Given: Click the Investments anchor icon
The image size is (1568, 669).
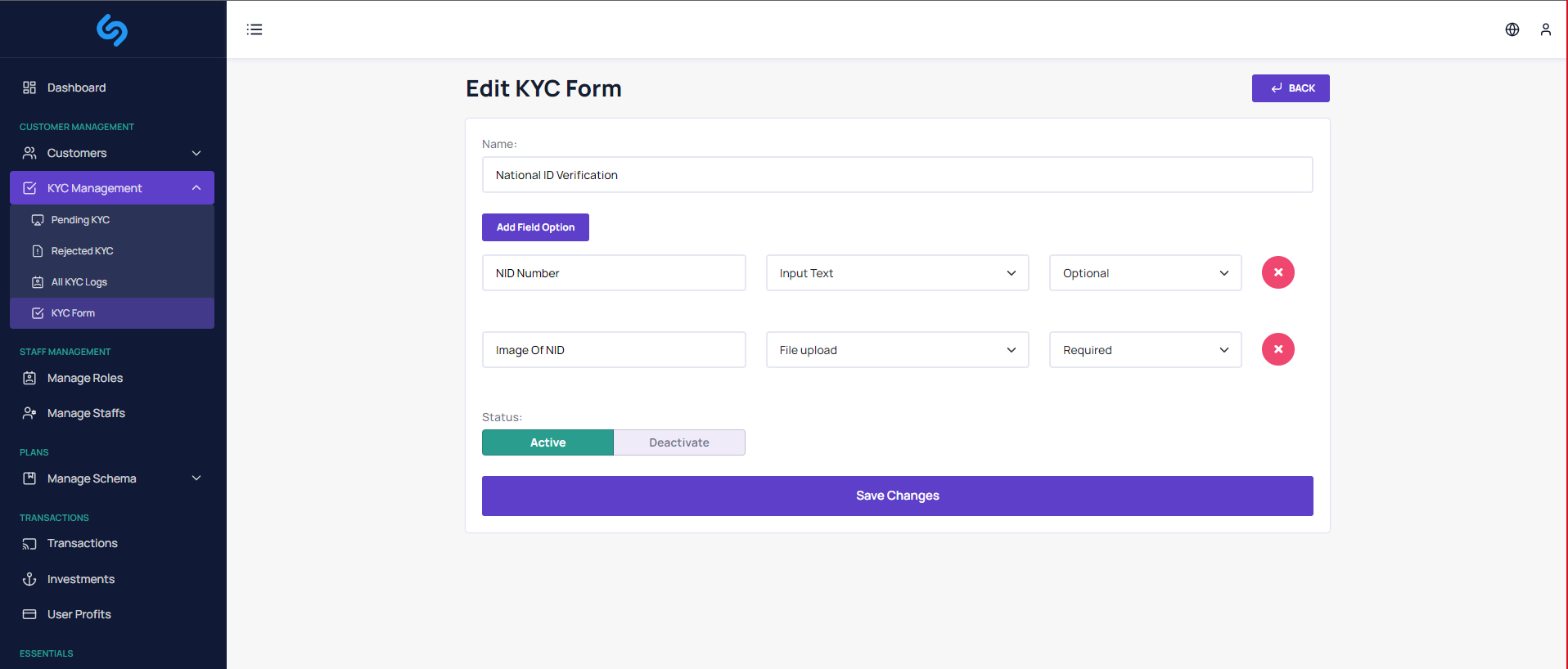Looking at the screenshot, I should (29, 579).
